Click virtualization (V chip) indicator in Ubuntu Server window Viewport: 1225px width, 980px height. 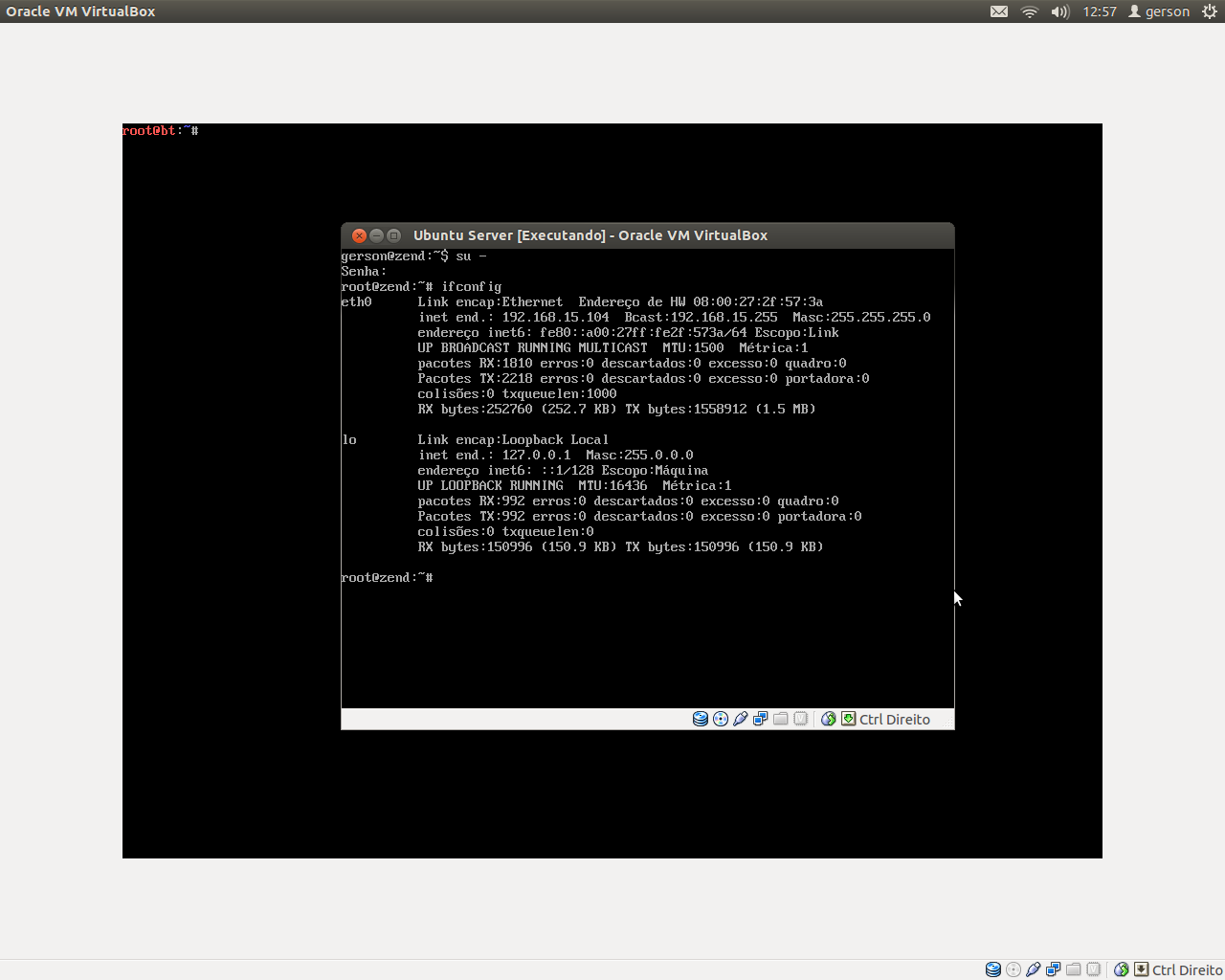801,719
